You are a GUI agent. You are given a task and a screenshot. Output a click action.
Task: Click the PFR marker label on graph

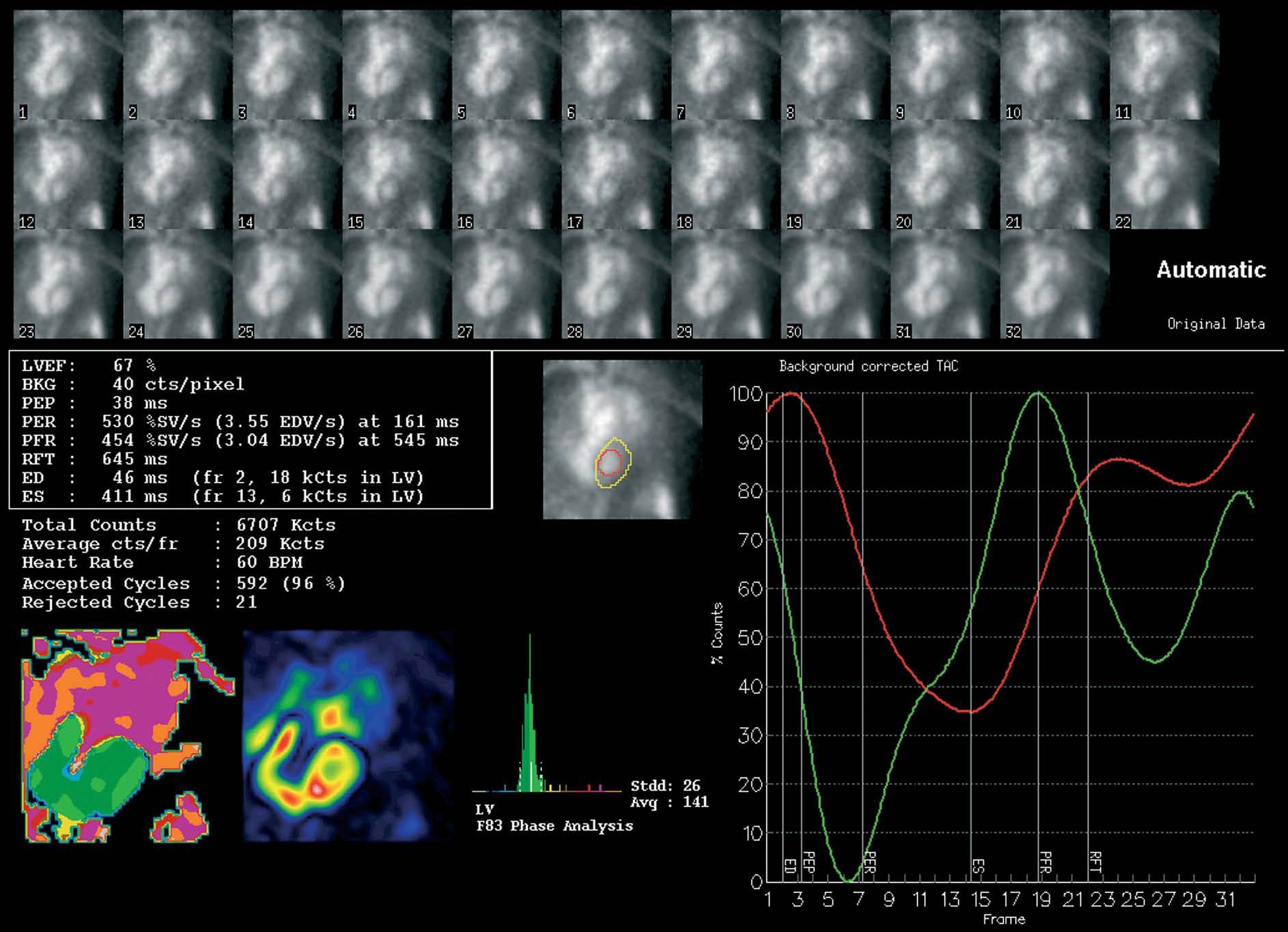[1045, 862]
